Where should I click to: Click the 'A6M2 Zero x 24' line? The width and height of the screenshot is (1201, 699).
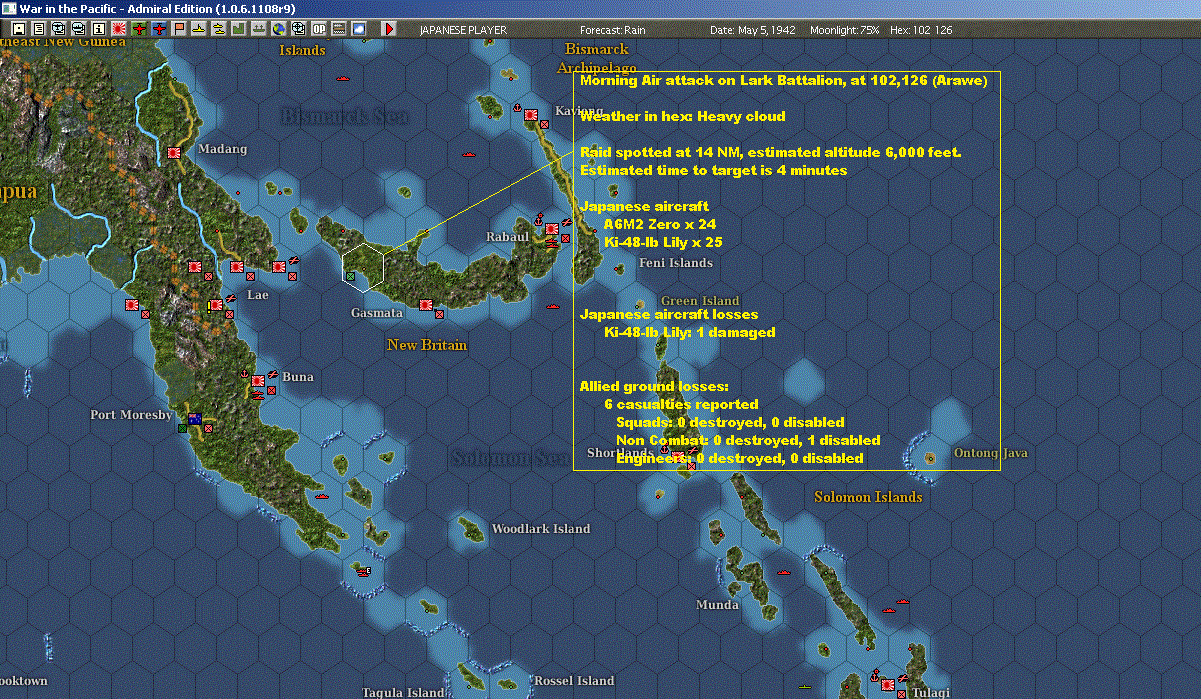(x=660, y=224)
